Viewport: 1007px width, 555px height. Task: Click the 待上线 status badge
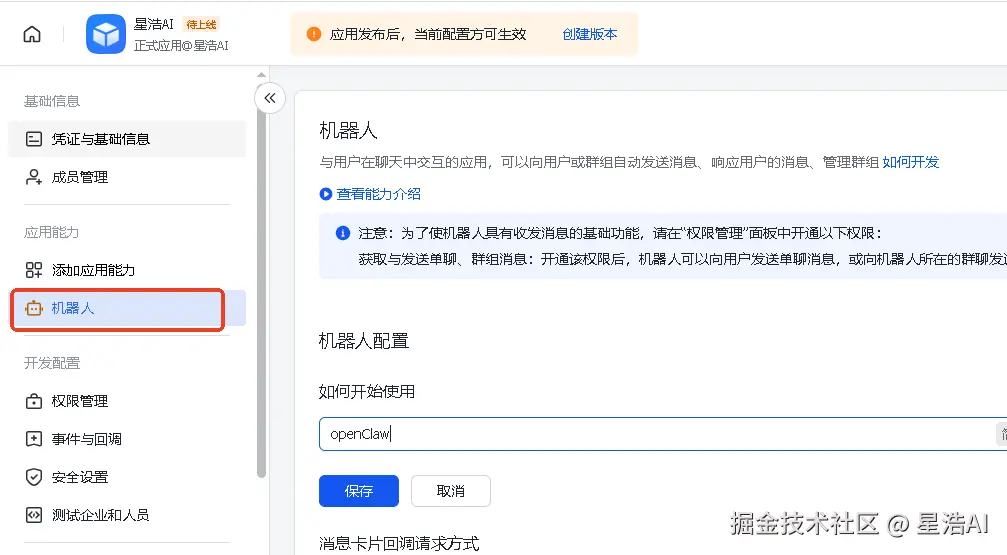coord(201,24)
